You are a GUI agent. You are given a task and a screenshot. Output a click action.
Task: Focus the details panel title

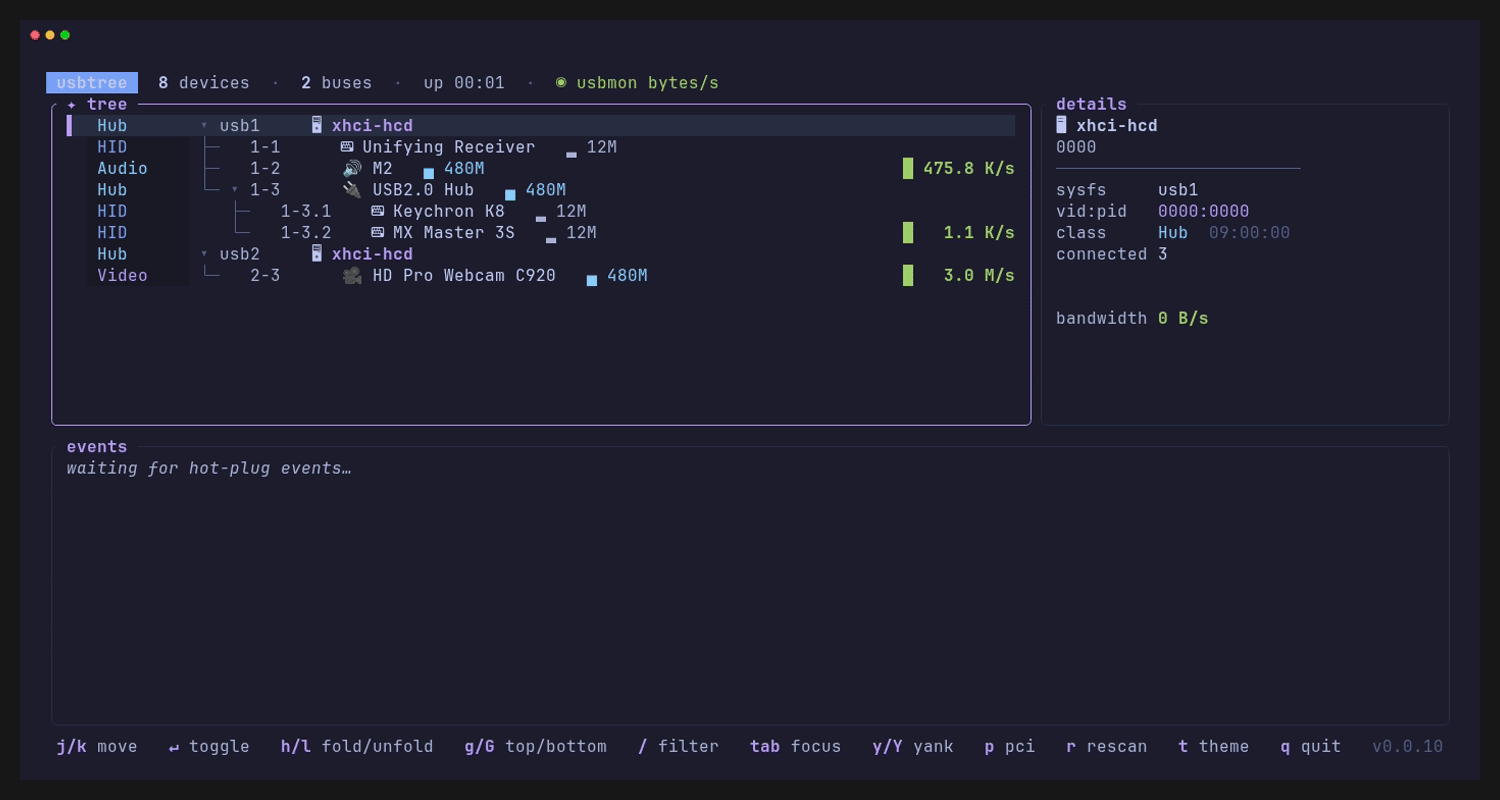[1091, 104]
